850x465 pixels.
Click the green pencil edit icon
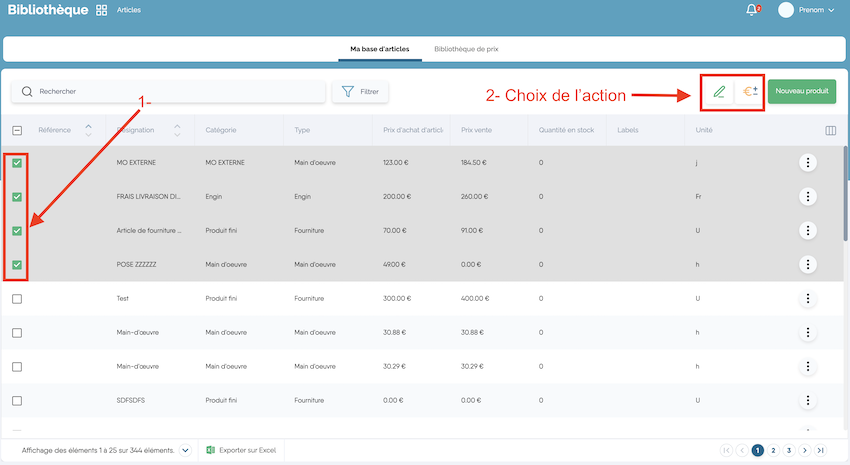[719, 91]
